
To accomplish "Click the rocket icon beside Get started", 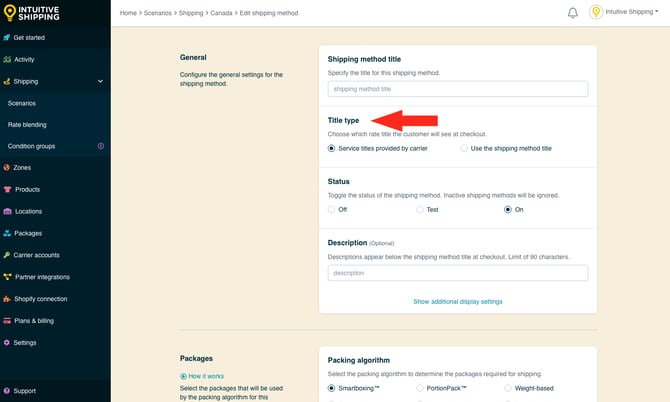I will pos(6,38).
